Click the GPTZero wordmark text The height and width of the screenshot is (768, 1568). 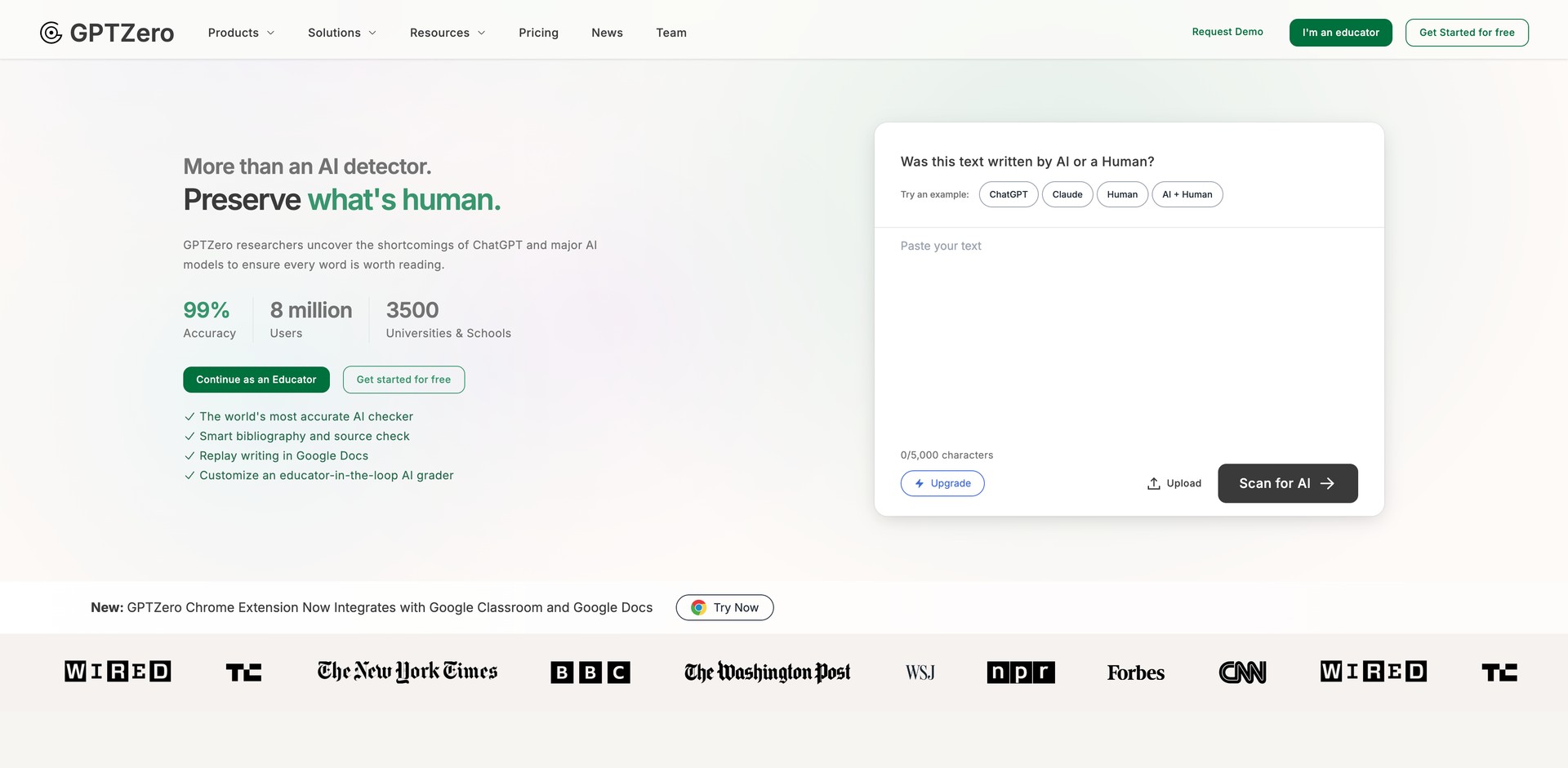coord(122,33)
